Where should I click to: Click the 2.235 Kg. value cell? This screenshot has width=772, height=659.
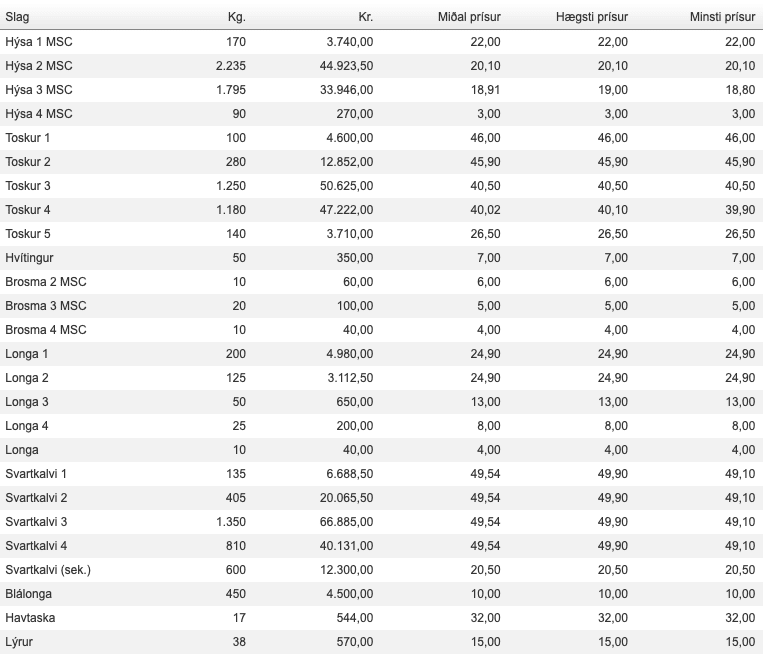tap(230, 66)
